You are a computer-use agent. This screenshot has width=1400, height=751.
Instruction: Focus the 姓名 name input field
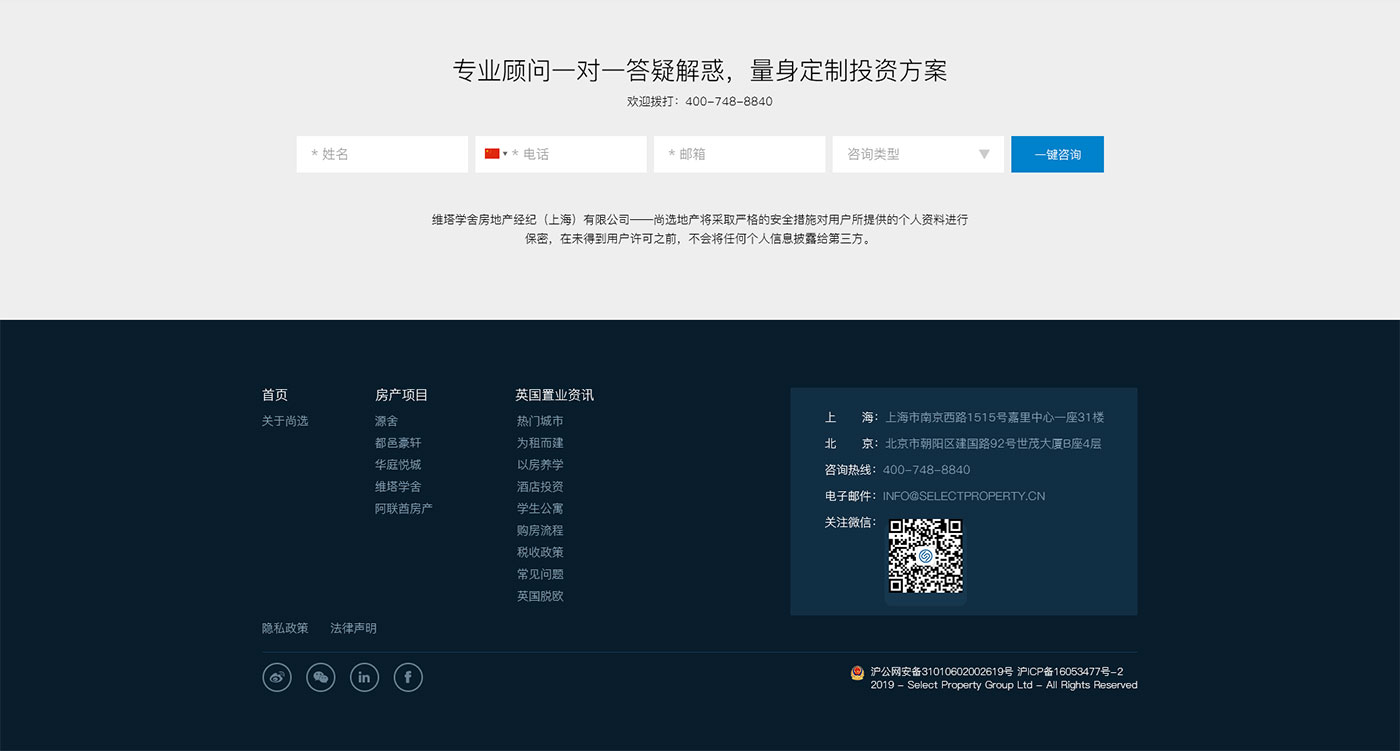[382, 154]
